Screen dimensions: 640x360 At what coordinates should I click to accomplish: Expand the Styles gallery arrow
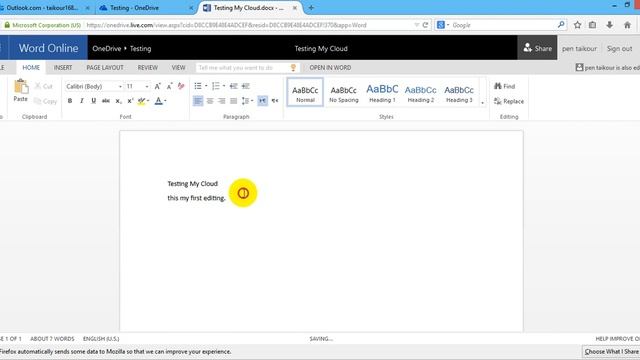click(482, 102)
